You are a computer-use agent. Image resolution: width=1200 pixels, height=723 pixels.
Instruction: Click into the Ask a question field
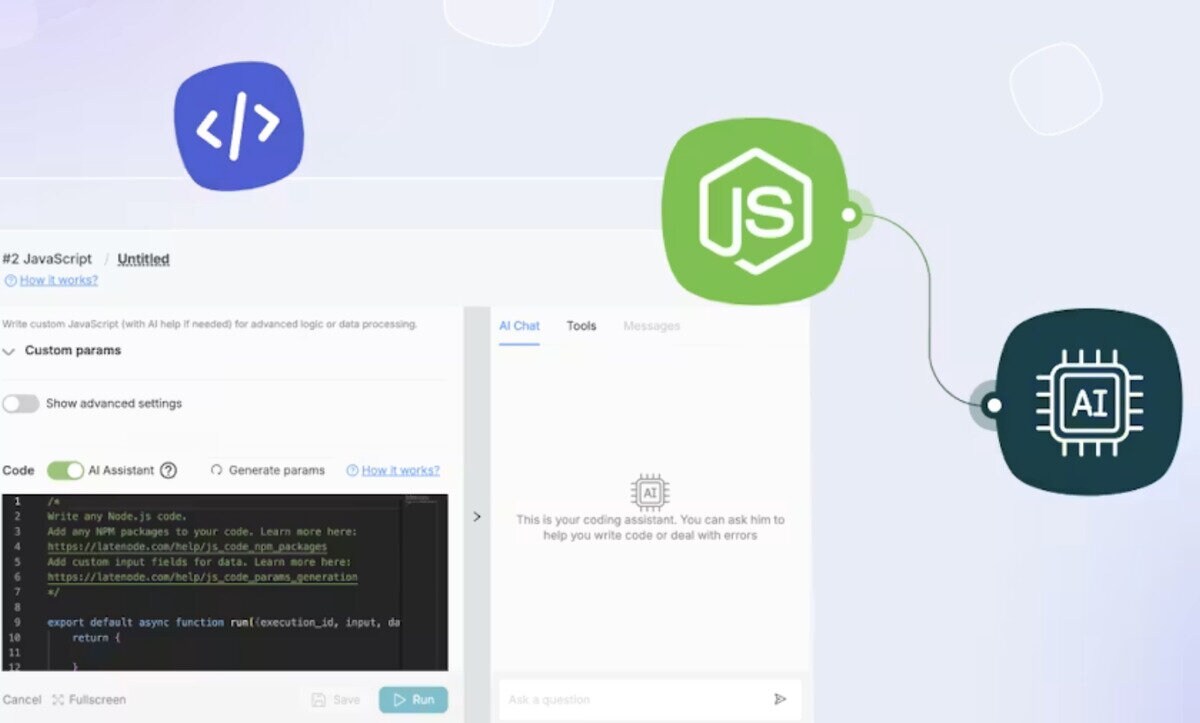[650, 700]
